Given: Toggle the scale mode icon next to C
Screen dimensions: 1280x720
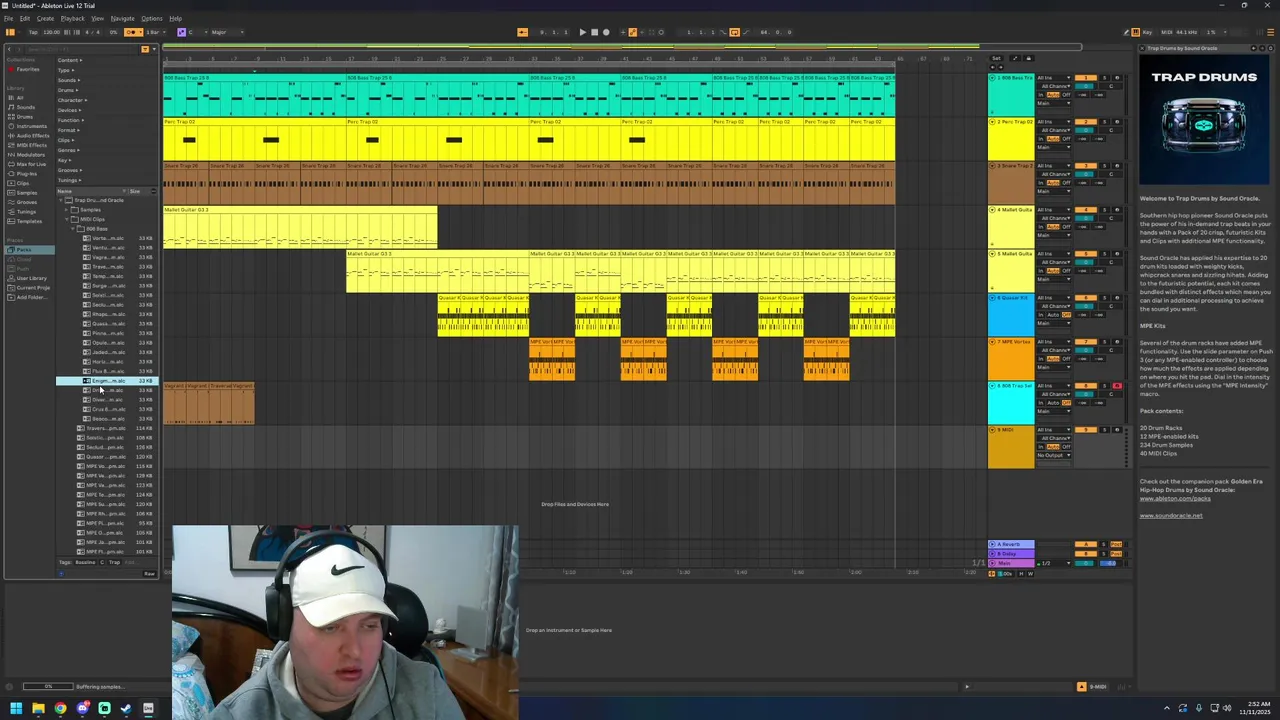Looking at the screenshot, I should [x=181, y=32].
